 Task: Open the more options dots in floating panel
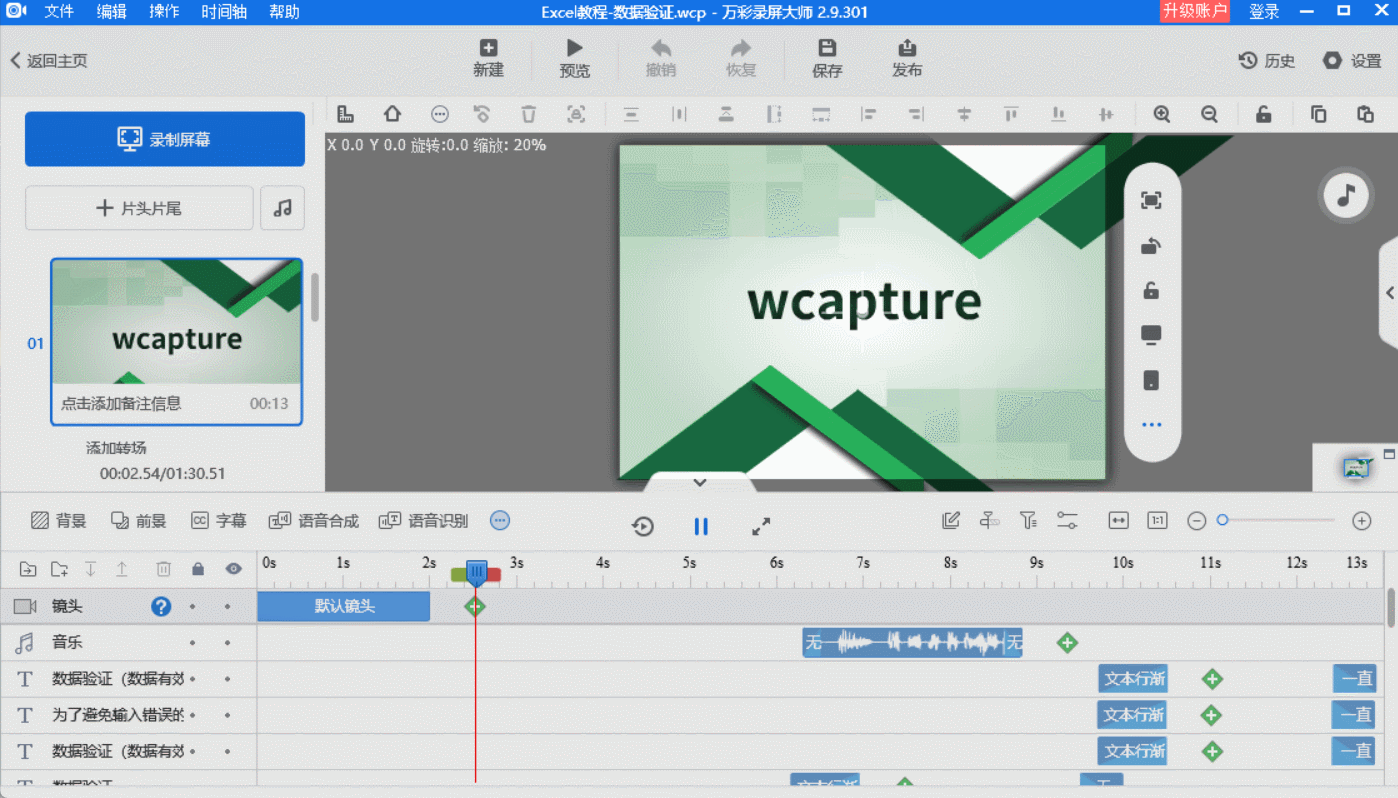click(1151, 425)
